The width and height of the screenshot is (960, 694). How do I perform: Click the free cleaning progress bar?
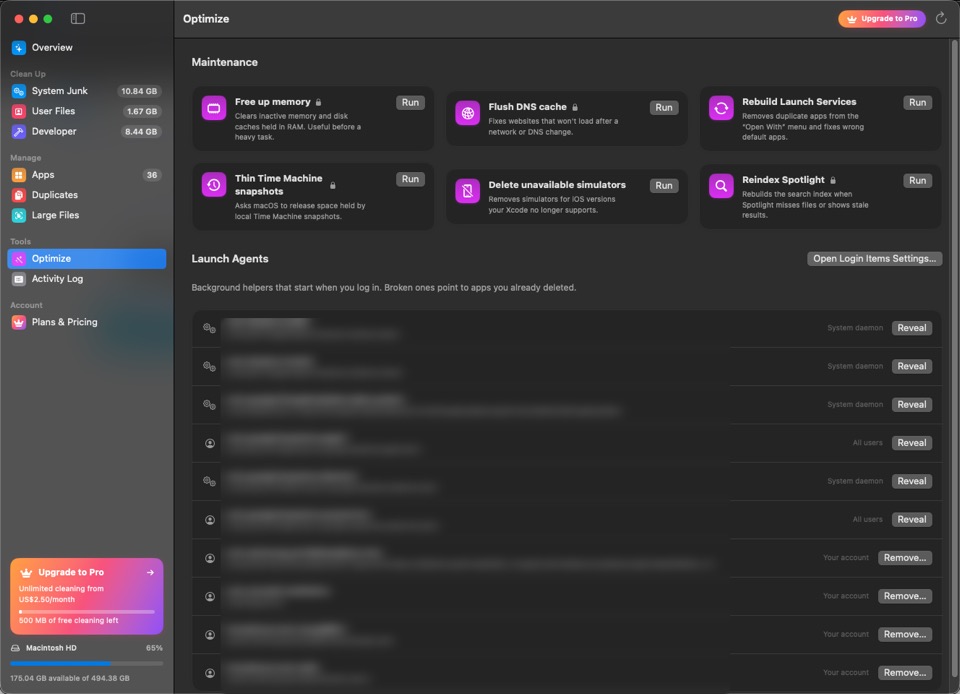[87, 611]
